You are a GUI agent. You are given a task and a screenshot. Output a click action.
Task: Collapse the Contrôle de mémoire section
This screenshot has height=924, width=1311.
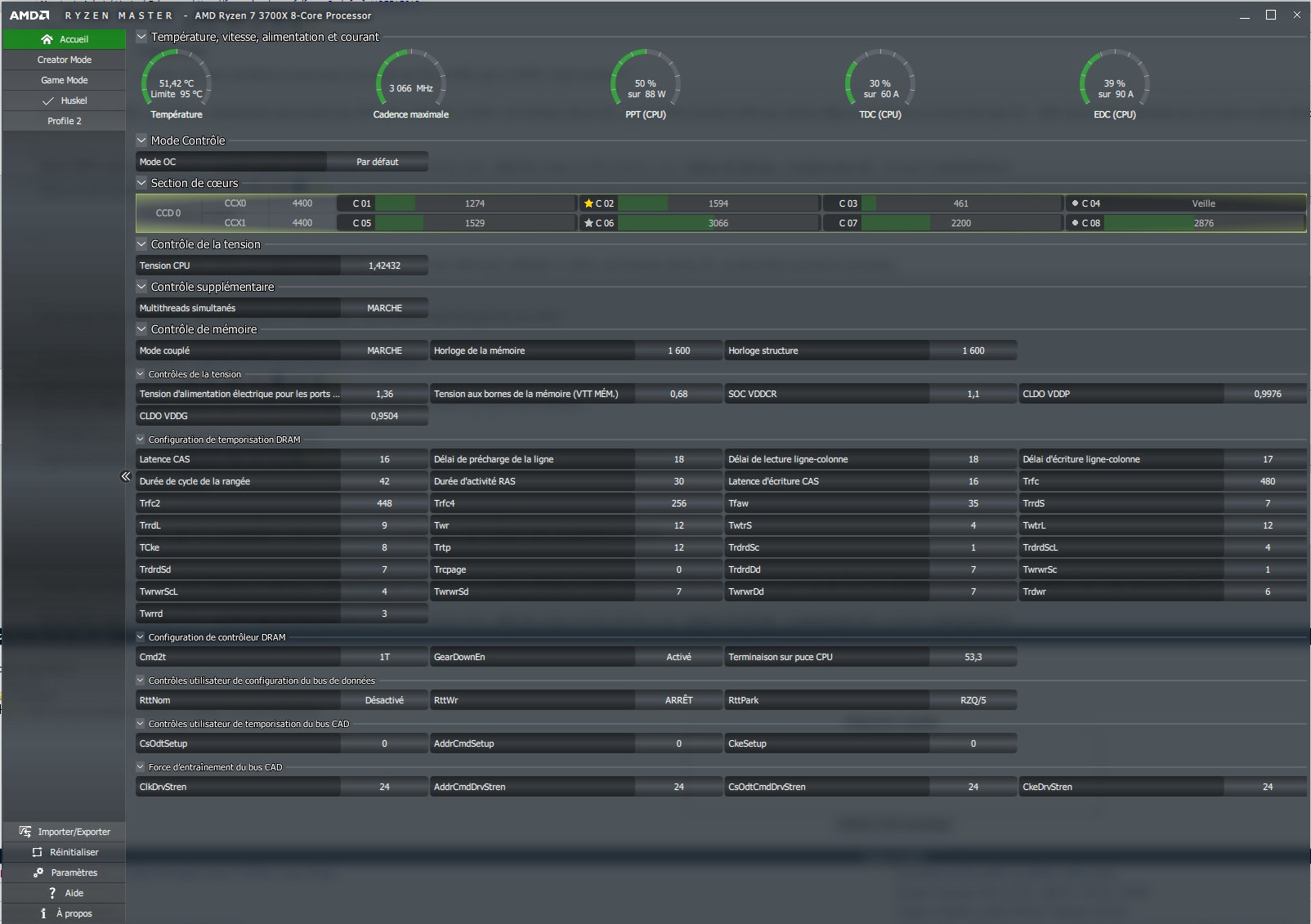[x=141, y=329]
